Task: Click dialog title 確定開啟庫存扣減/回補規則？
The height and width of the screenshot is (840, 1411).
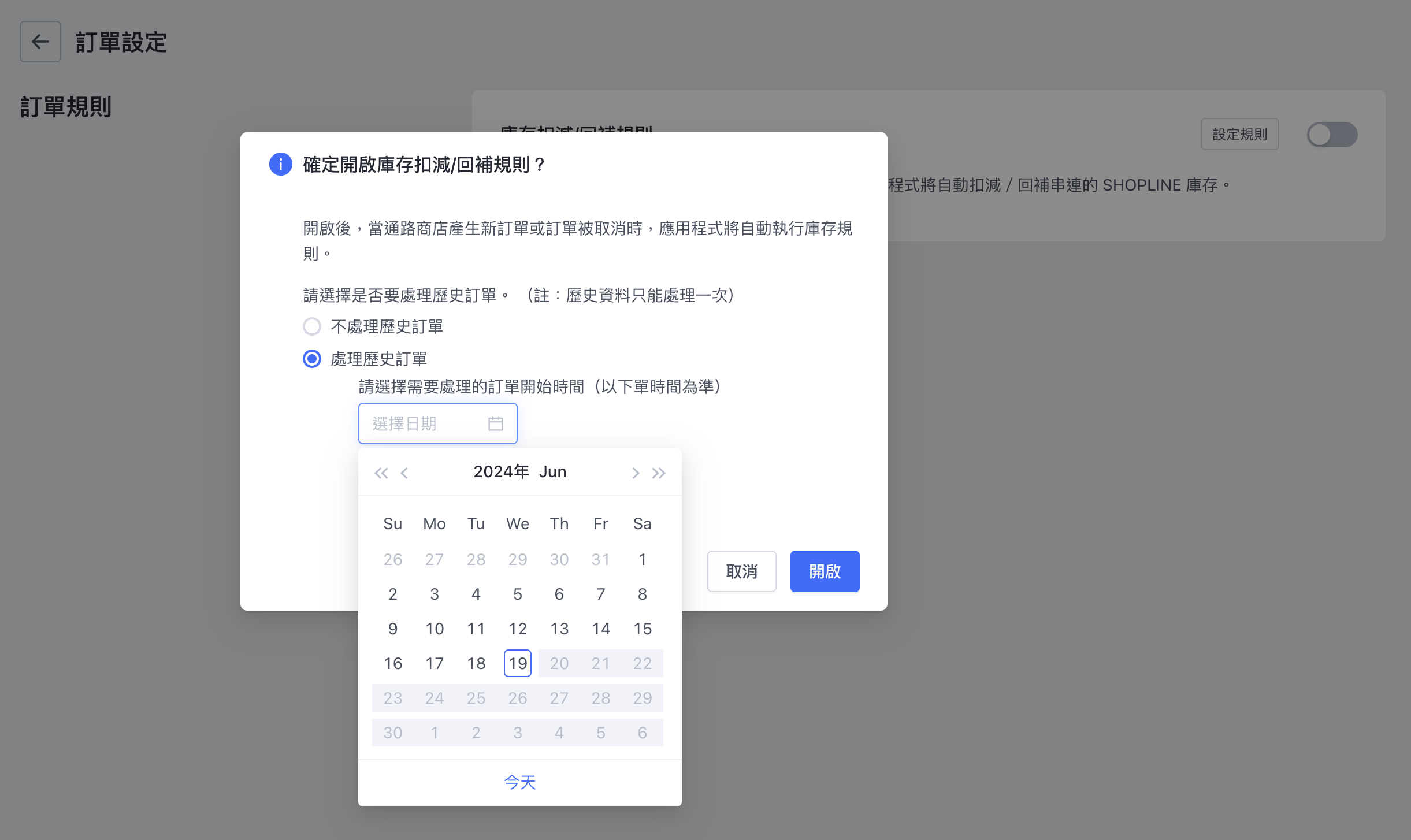Action: (x=424, y=165)
